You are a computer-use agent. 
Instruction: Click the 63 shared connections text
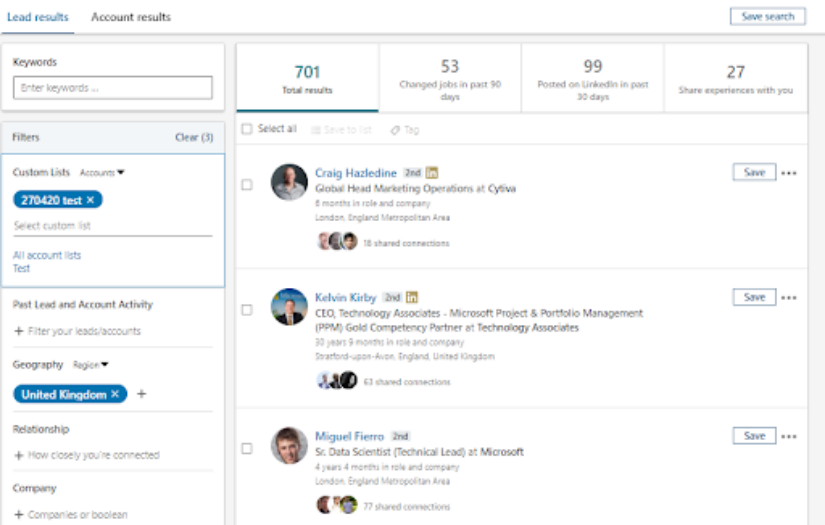tap(407, 382)
